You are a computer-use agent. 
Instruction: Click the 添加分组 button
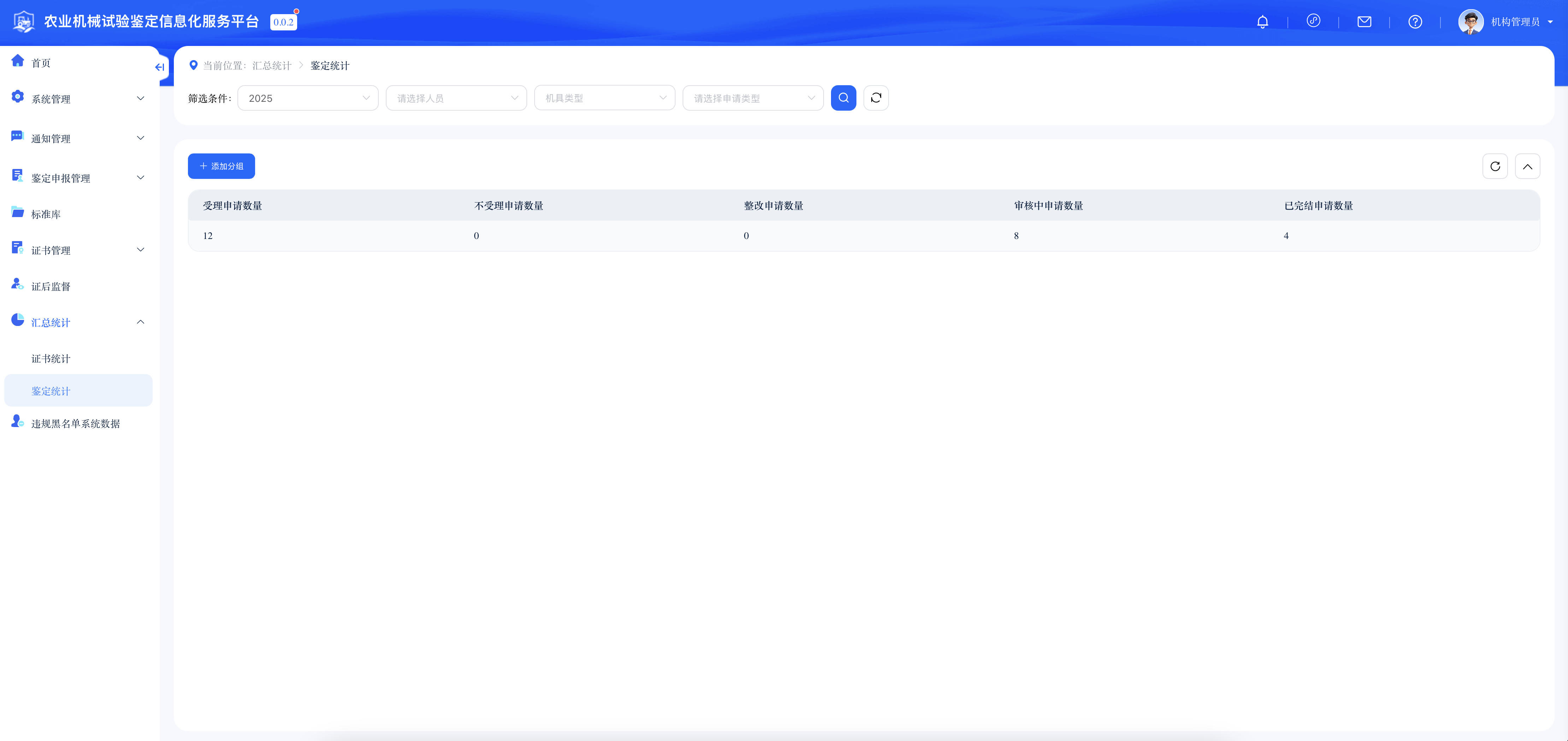pyautogui.click(x=221, y=166)
